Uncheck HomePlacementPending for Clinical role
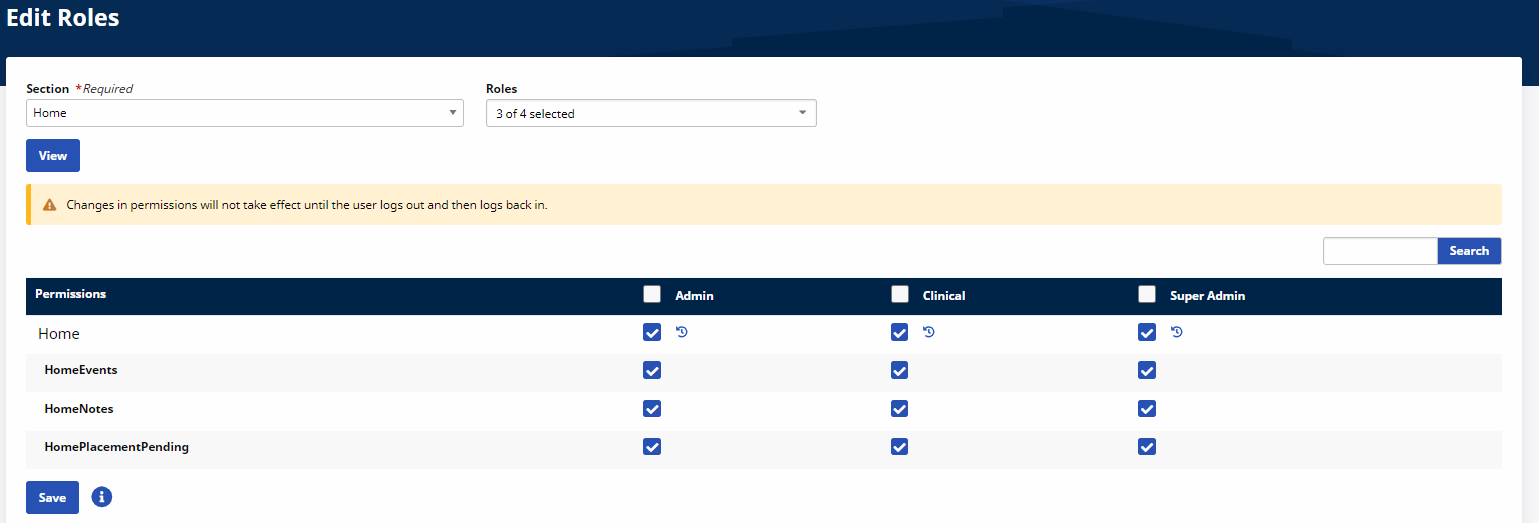 click(x=900, y=447)
